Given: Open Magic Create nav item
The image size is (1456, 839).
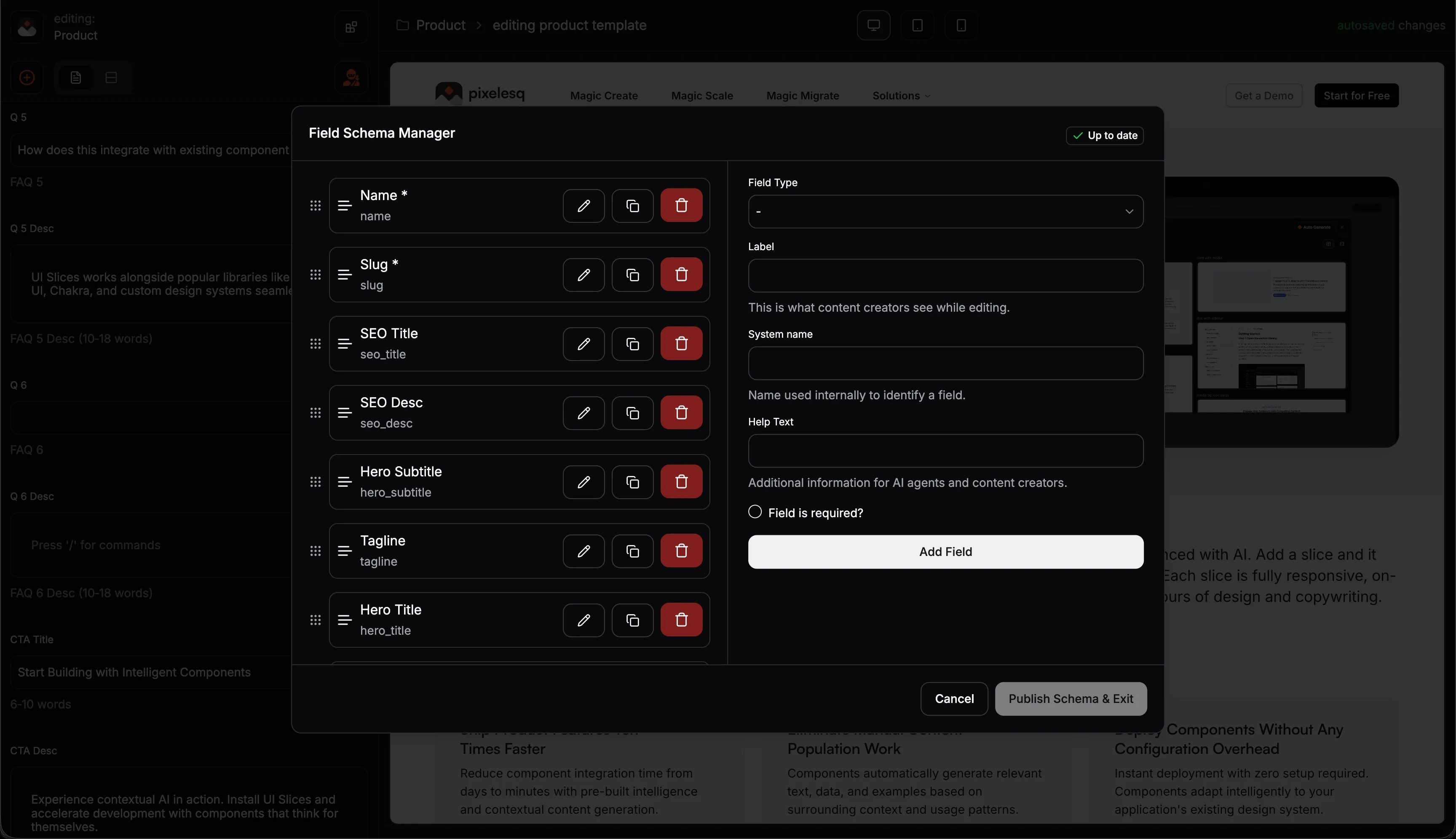Looking at the screenshot, I should (603, 96).
